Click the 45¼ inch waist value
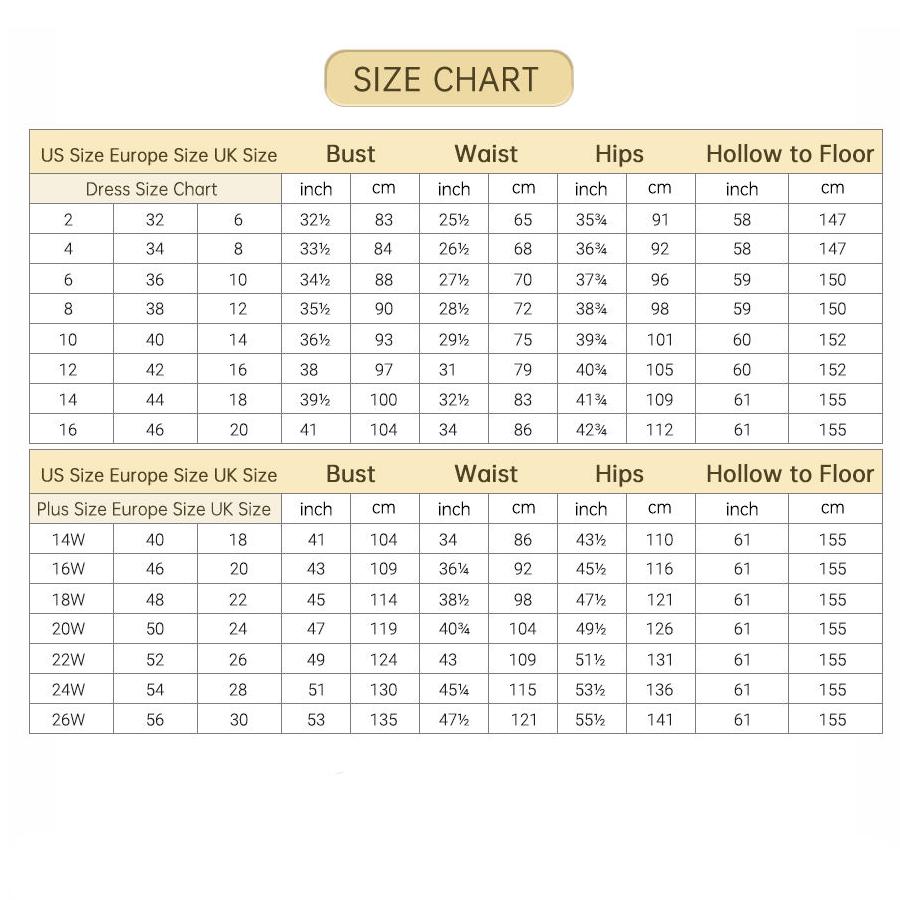This screenshot has width=900, height=900. [454, 690]
